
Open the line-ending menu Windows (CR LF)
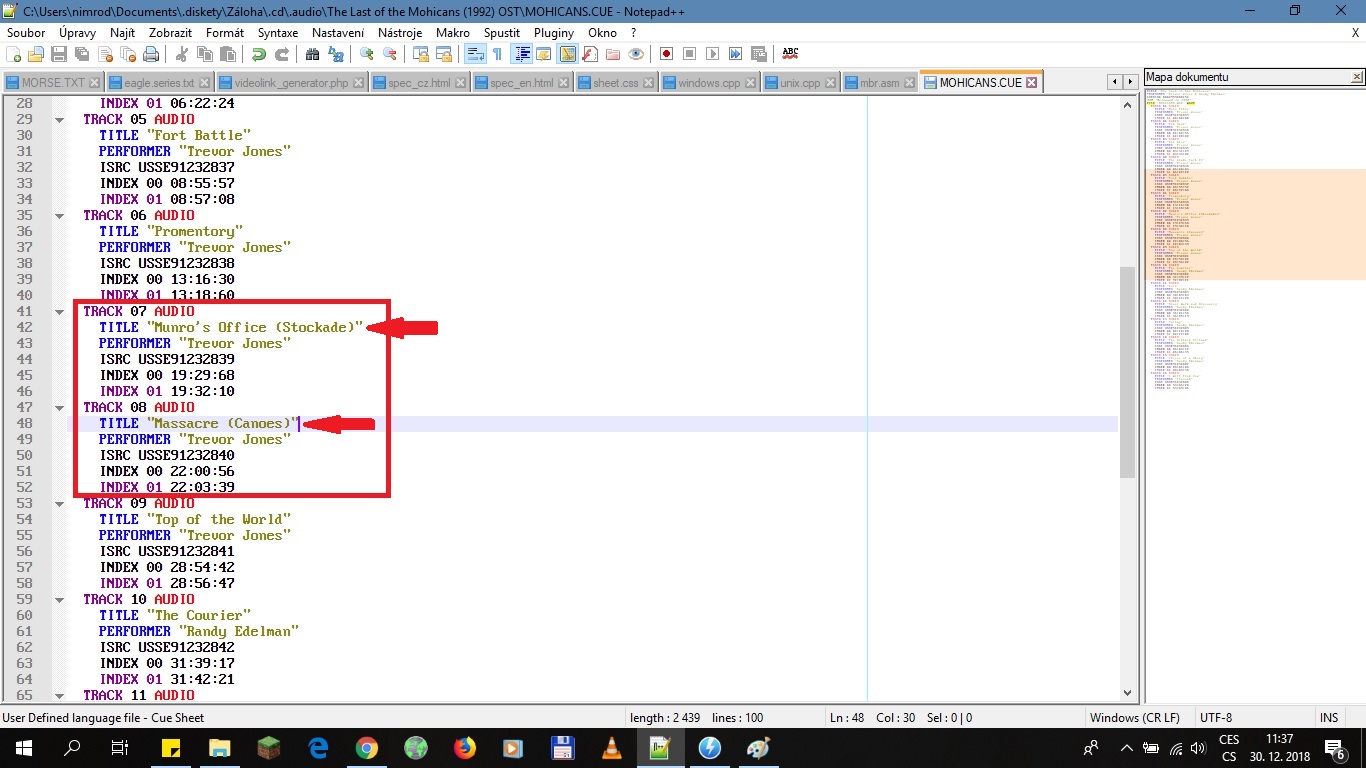(x=1135, y=717)
